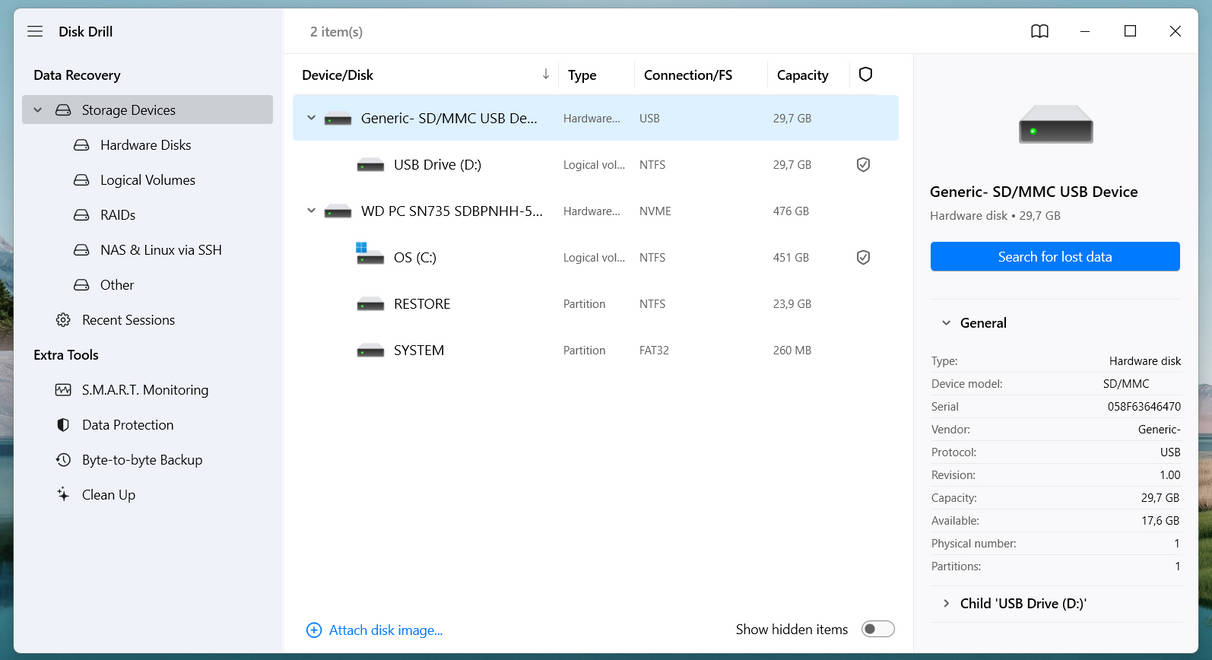Click the 2 item(s) count label

(336, 32)
